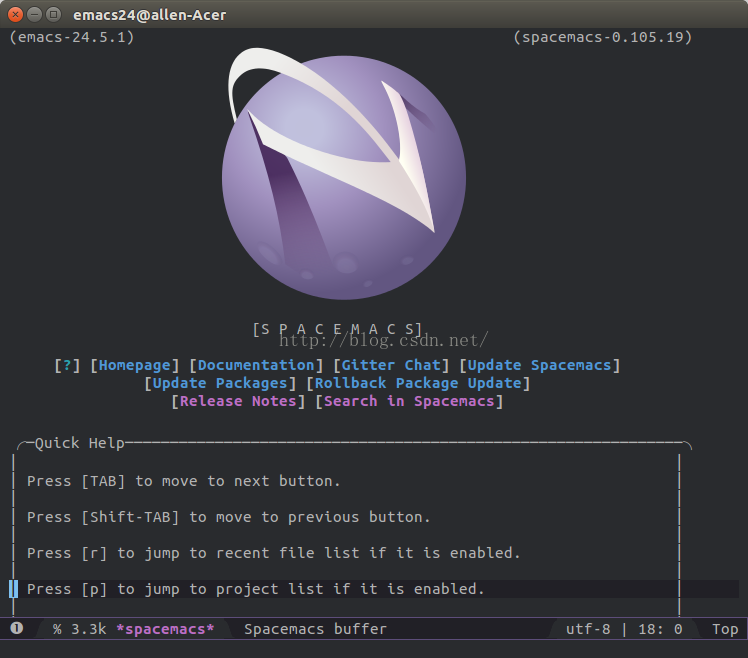The height and width of the screenshot is (658, 748).
Task: Click Rollback Package Update button
Action: point(418,383)
